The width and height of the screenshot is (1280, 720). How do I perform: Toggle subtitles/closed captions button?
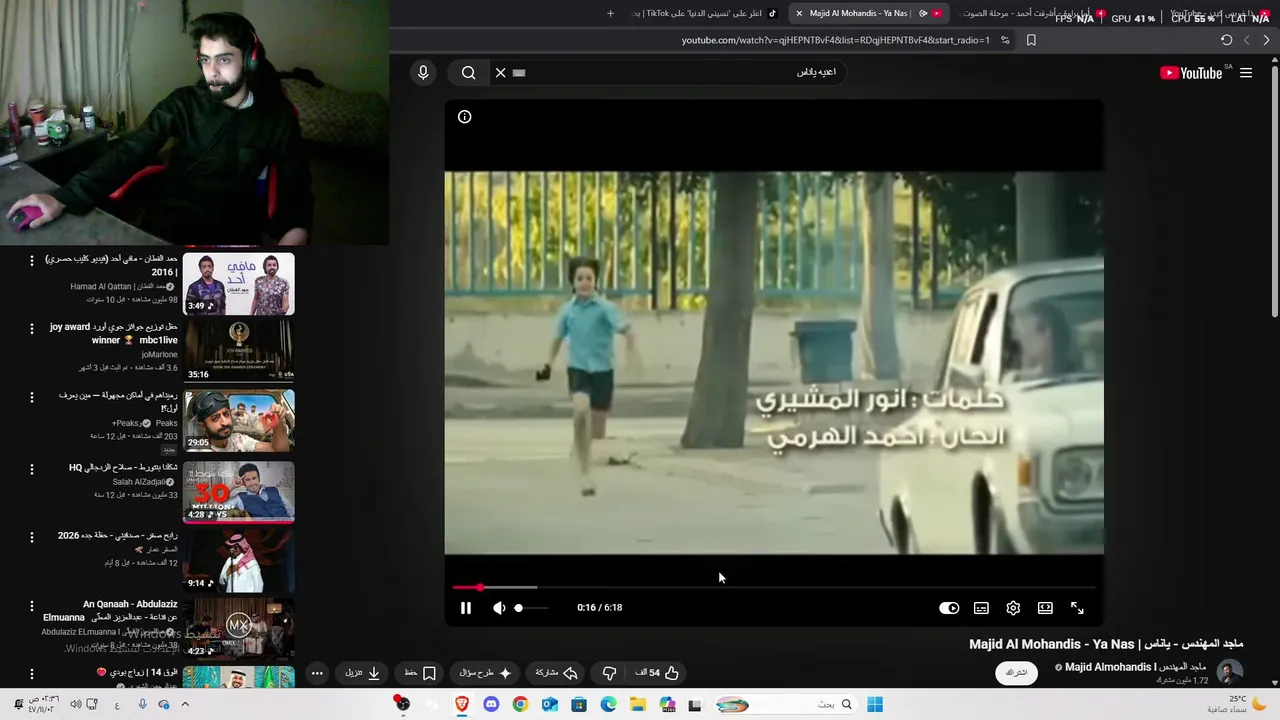tap(981, 608)
